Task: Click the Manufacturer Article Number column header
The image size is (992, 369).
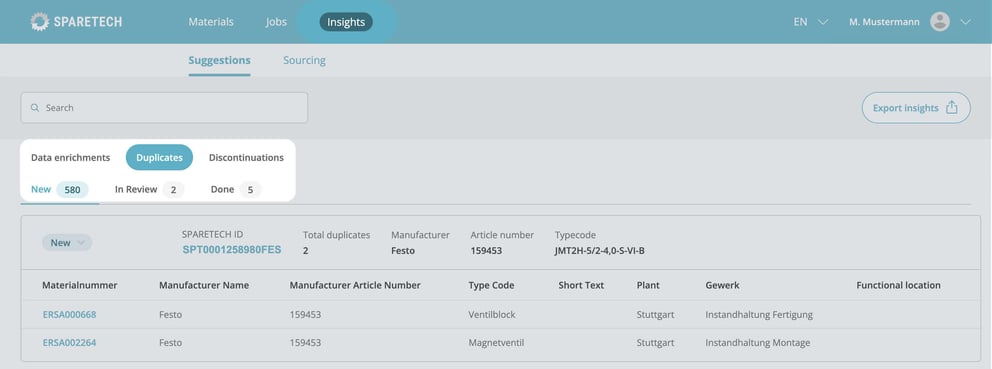Action: [x=355, y=285]
